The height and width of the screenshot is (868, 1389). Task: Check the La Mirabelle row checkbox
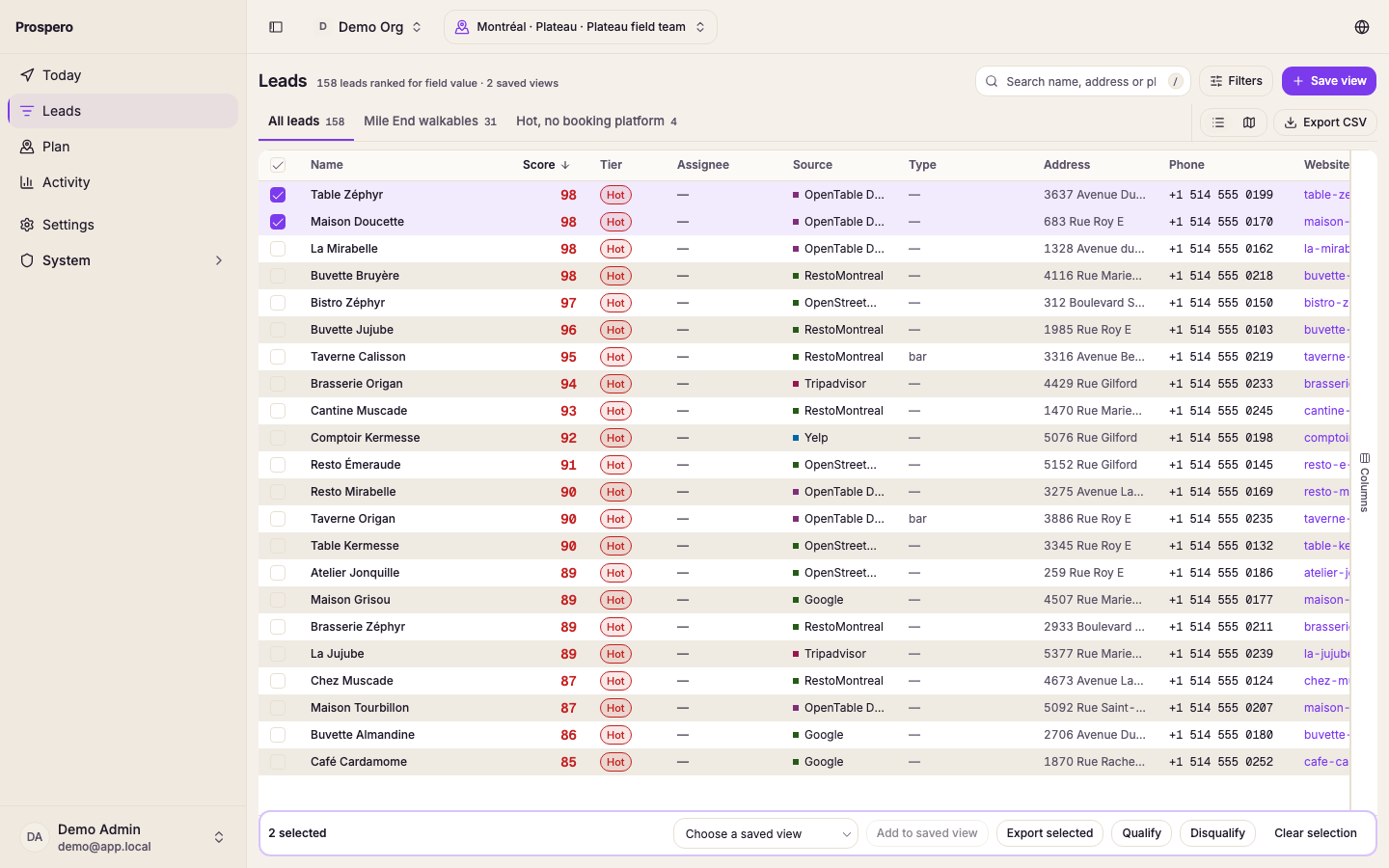278,249
